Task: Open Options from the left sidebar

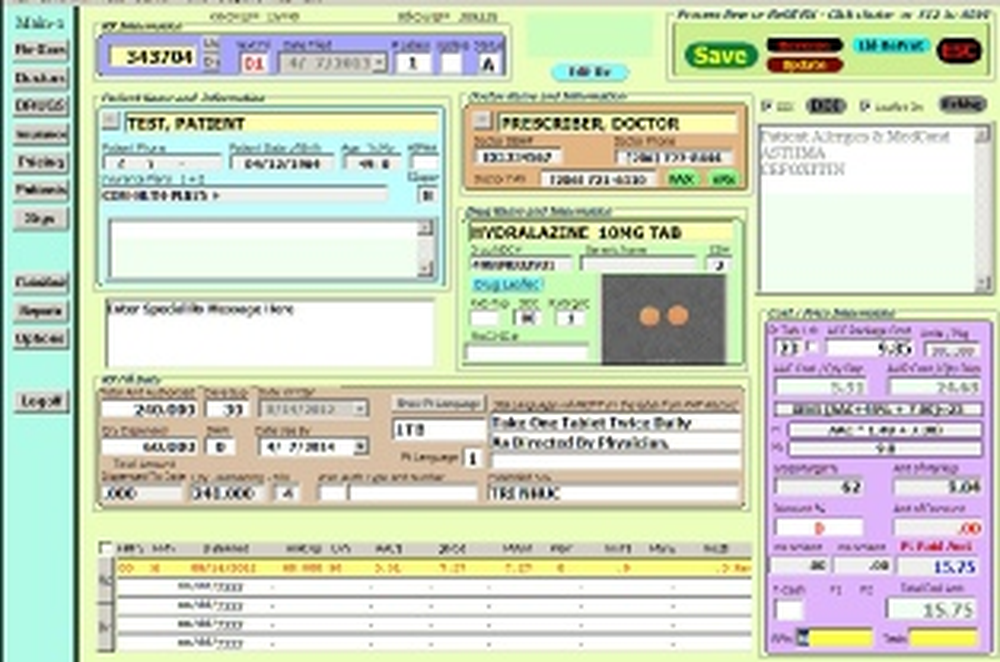Action: pos(41,339)
